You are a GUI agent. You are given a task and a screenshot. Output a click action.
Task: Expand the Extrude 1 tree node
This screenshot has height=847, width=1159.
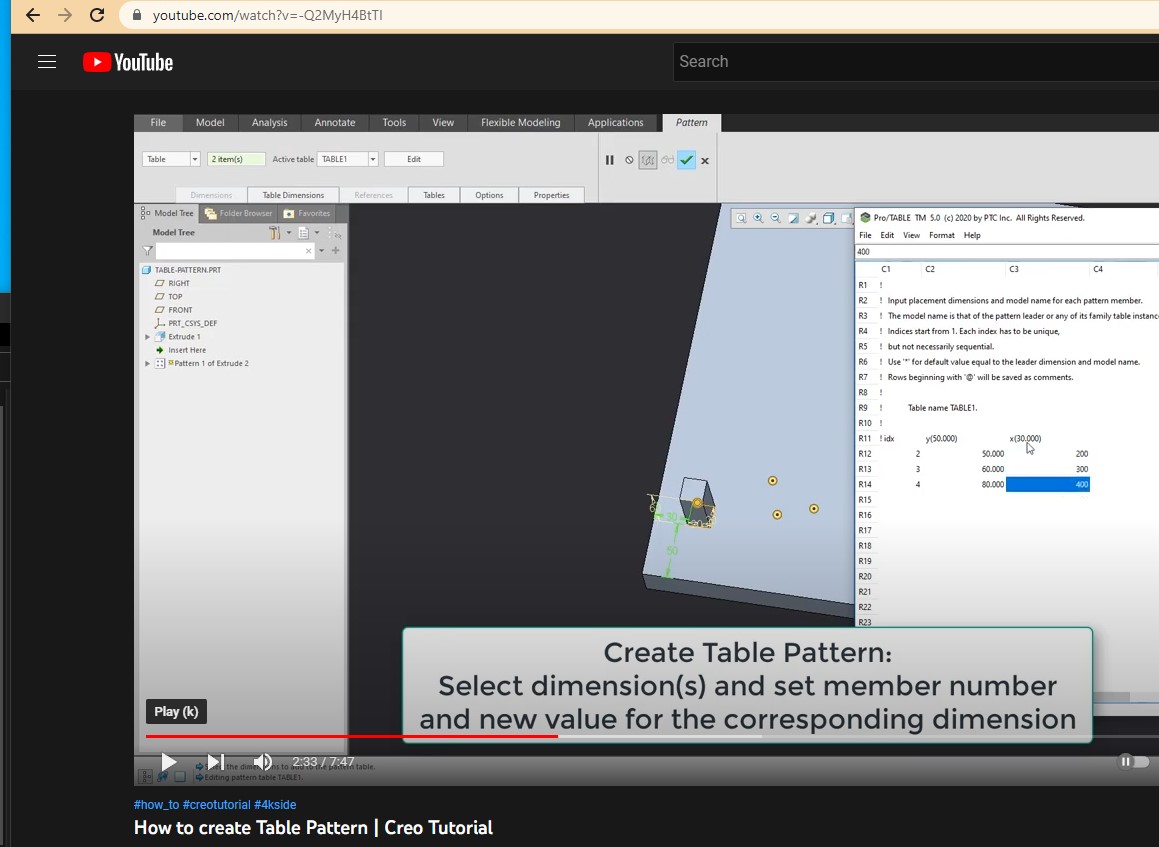[x=147, y=336]
